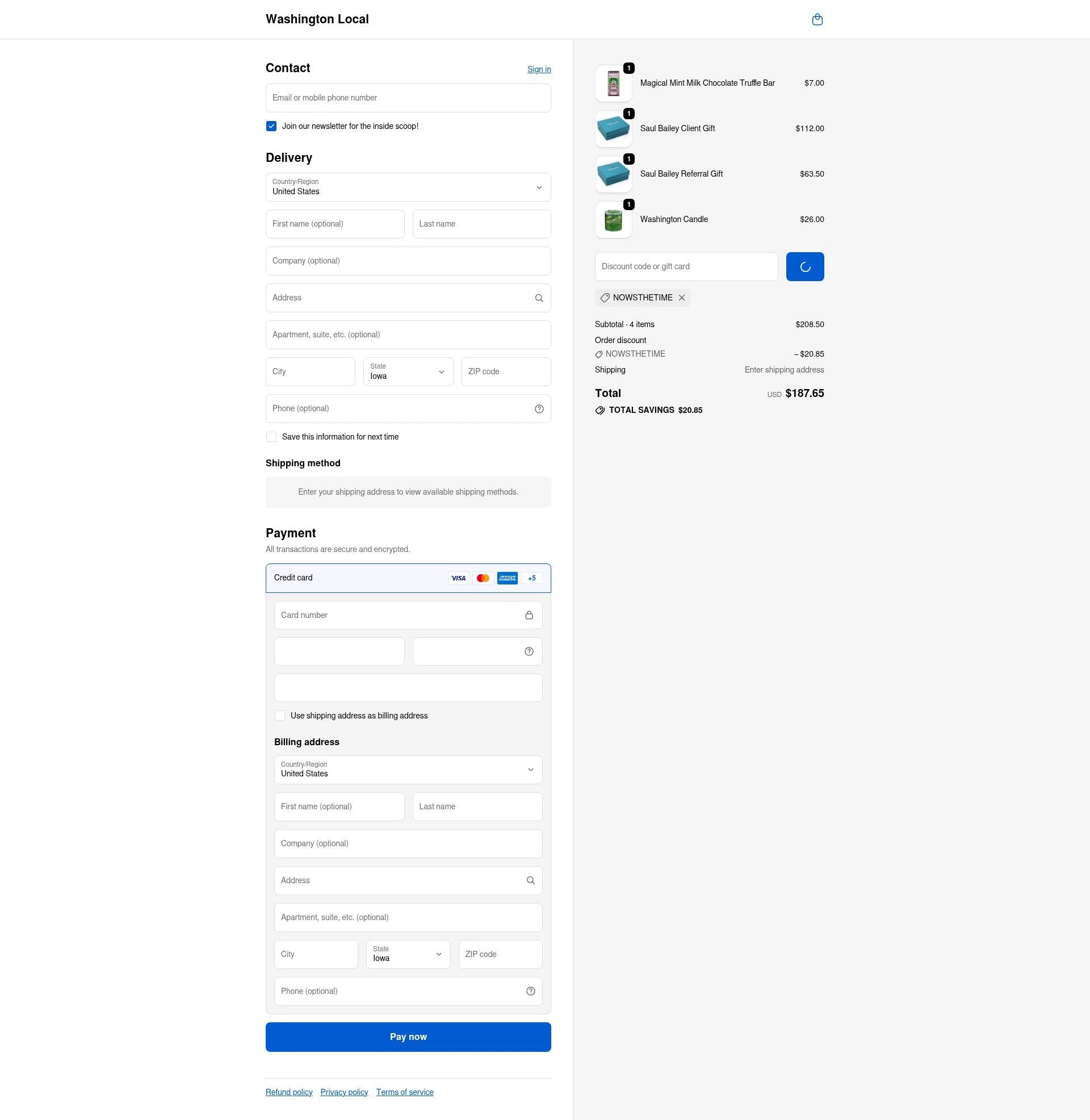View the Refund policy
This screenshot has width=1090, height=1120.
pos(288,1092)
